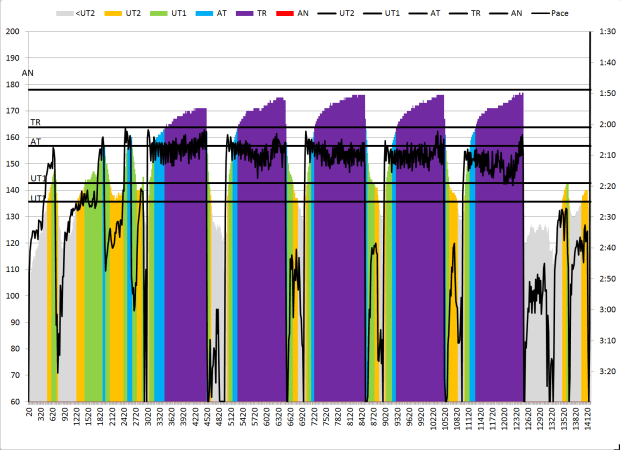Click the 2:30 pace axis label

pyautogui.click(x=603, y=217)
